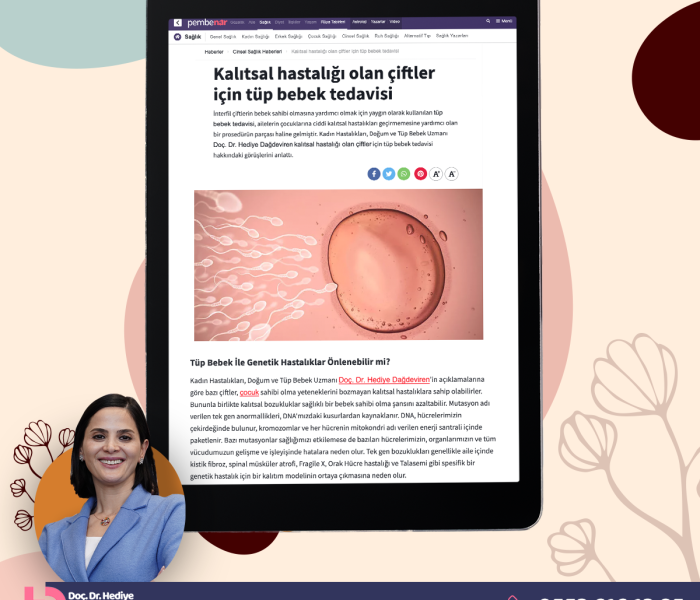
Task: Share article on Facebook
Action: pyautogui.click(x=374, y=173)
